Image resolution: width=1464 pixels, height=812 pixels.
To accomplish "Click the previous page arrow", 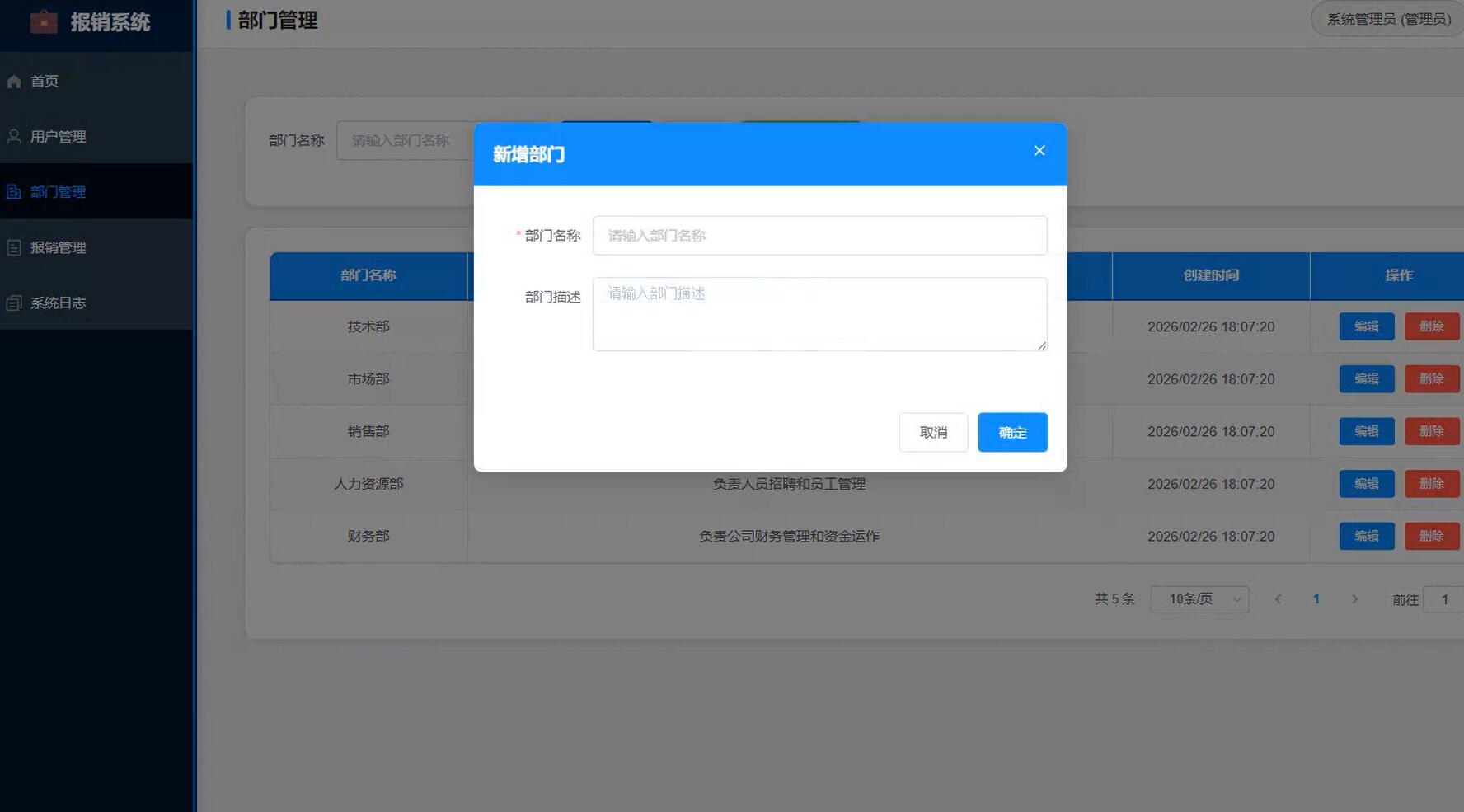I will point(1278,599).
